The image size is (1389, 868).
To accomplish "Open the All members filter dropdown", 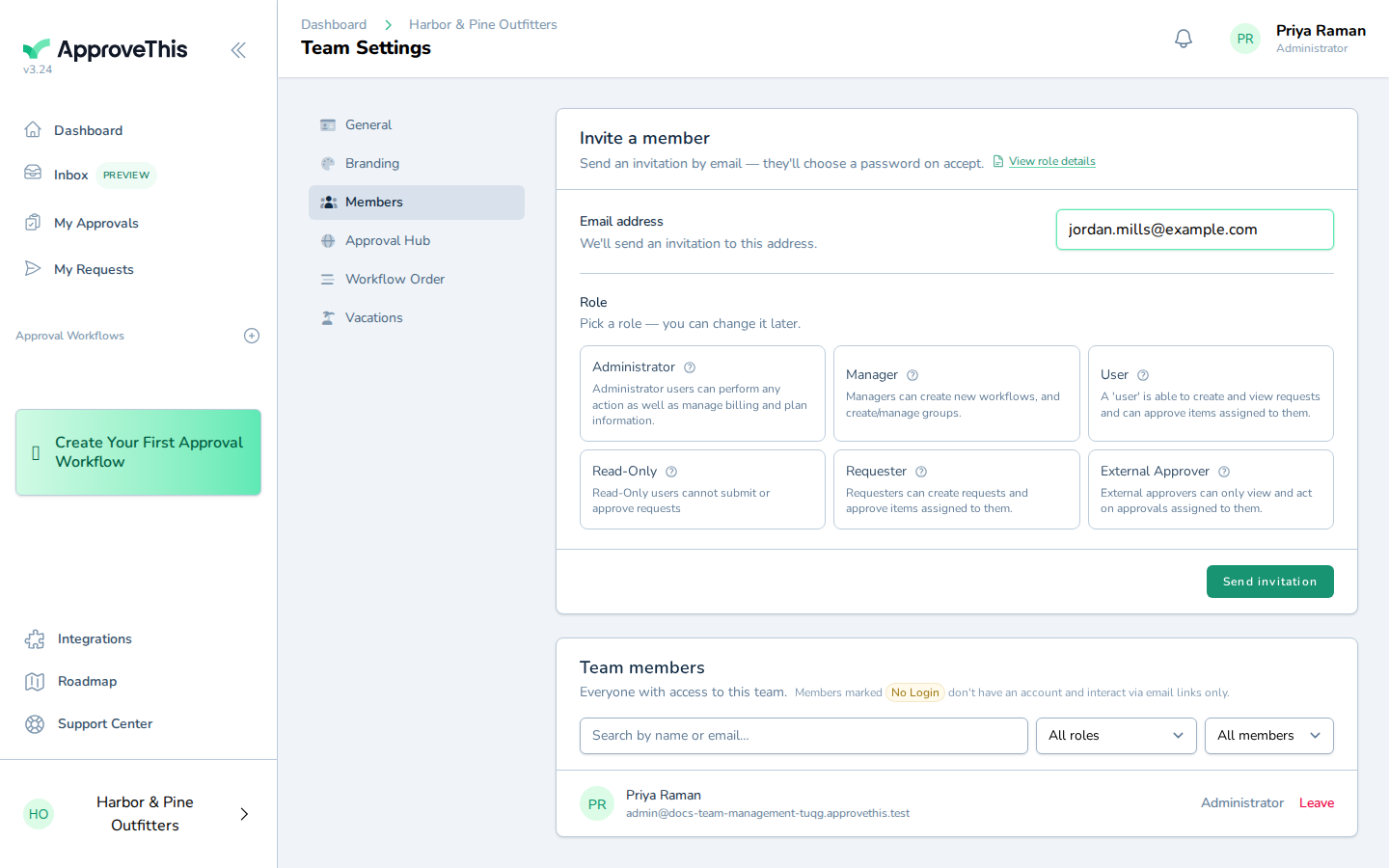I will click(x=1269, y=736).
